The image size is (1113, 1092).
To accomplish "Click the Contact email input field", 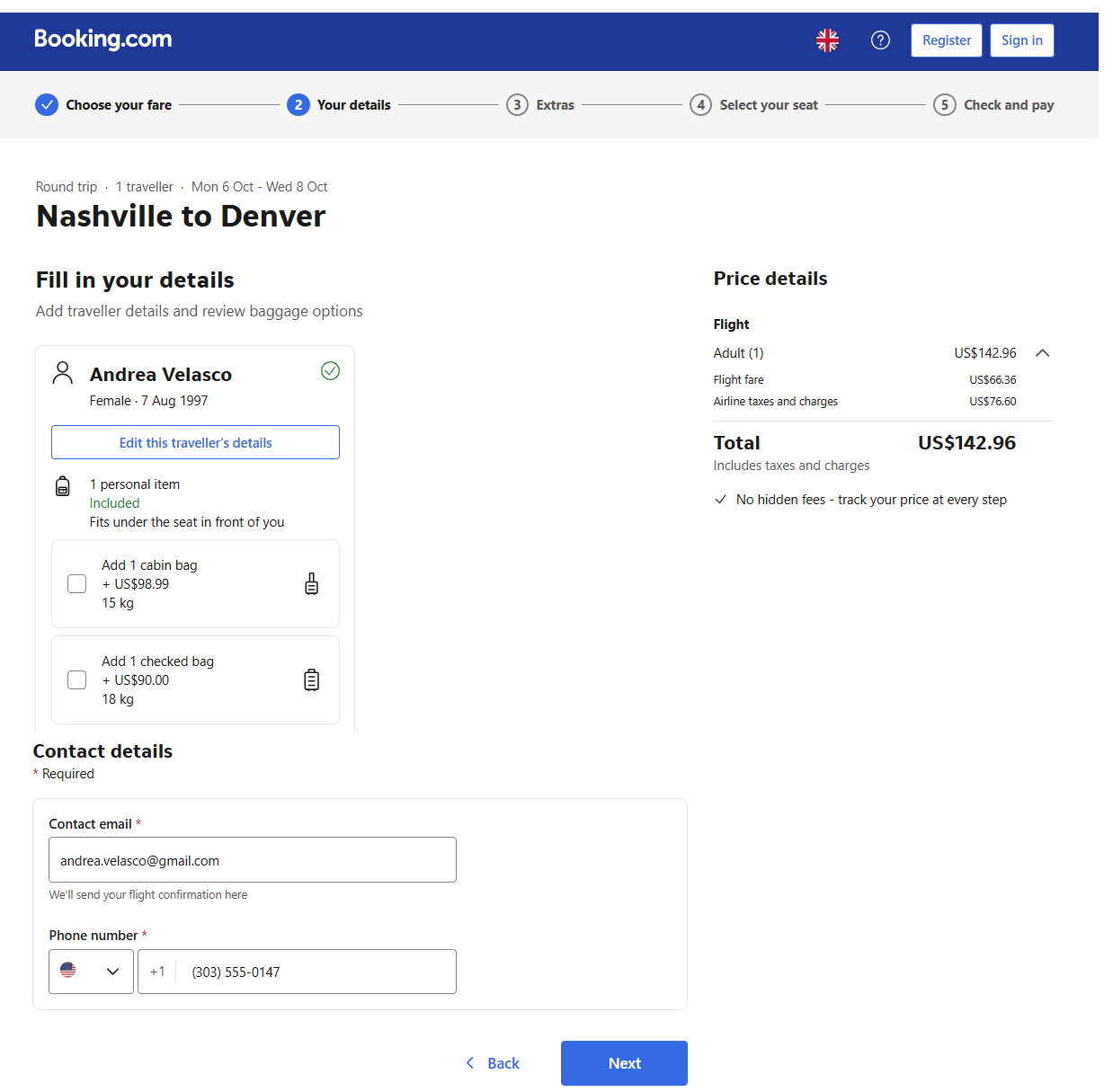I will 252,860.
